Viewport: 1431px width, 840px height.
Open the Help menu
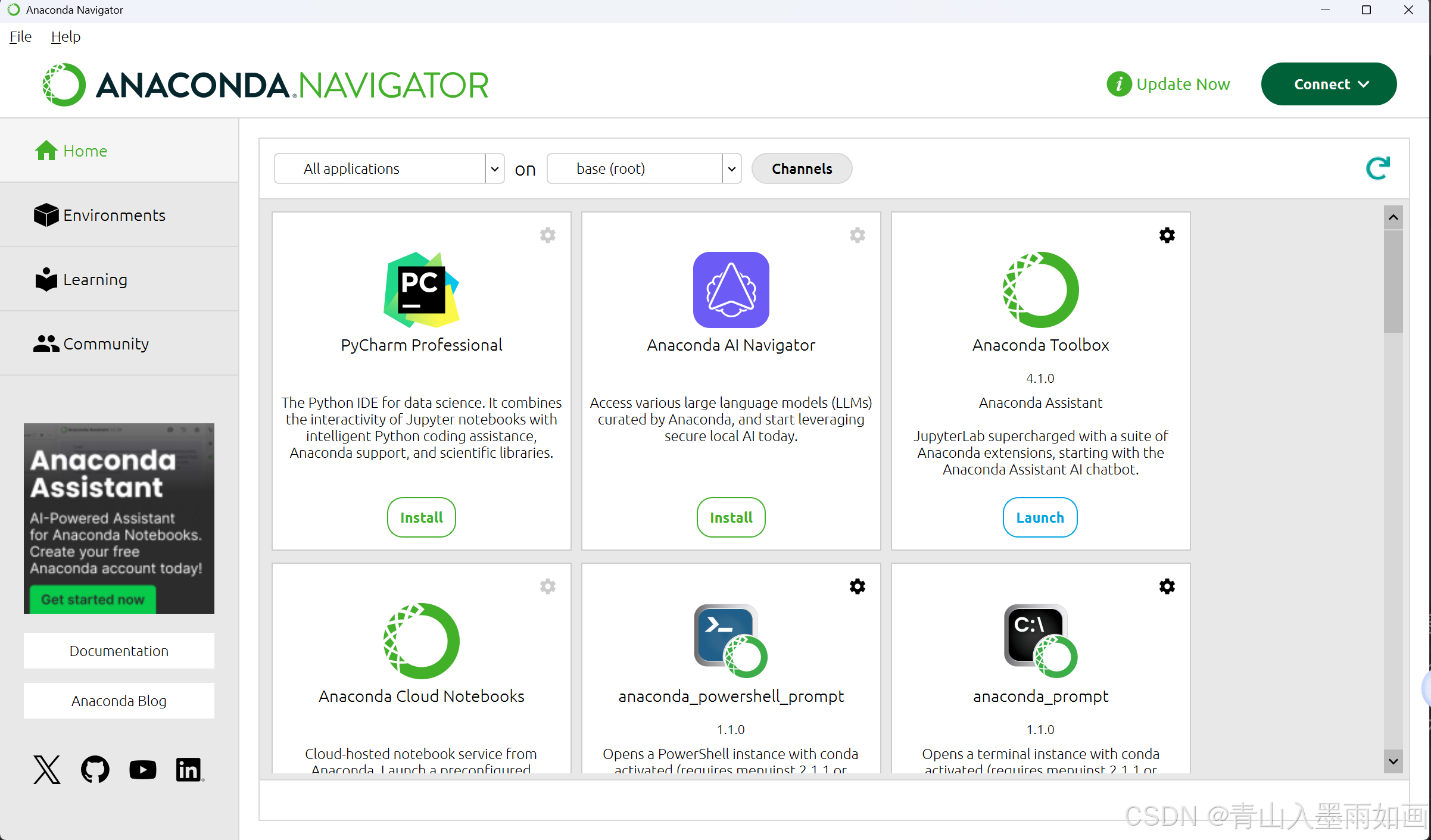coord(66,37)
